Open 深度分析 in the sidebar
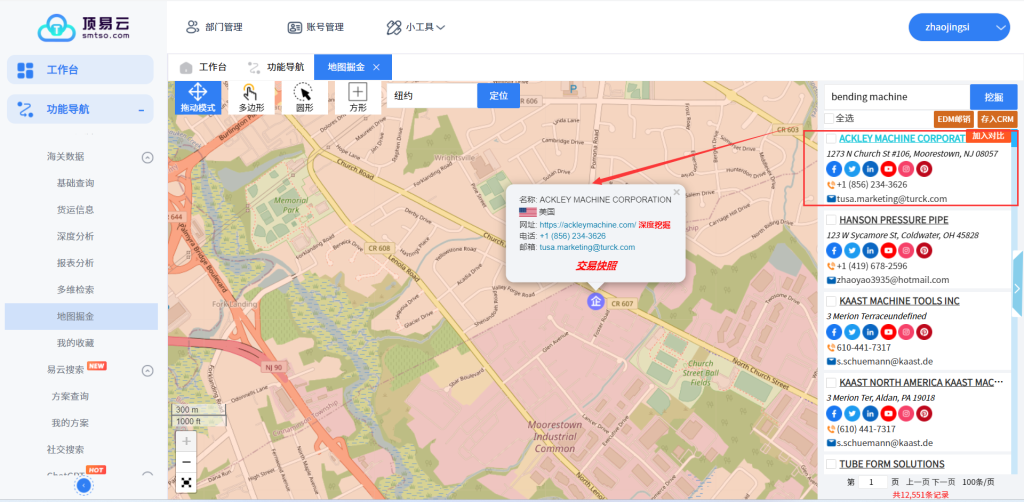The image size is (1024, 502). pyautogui.click(x=76, y=236)
